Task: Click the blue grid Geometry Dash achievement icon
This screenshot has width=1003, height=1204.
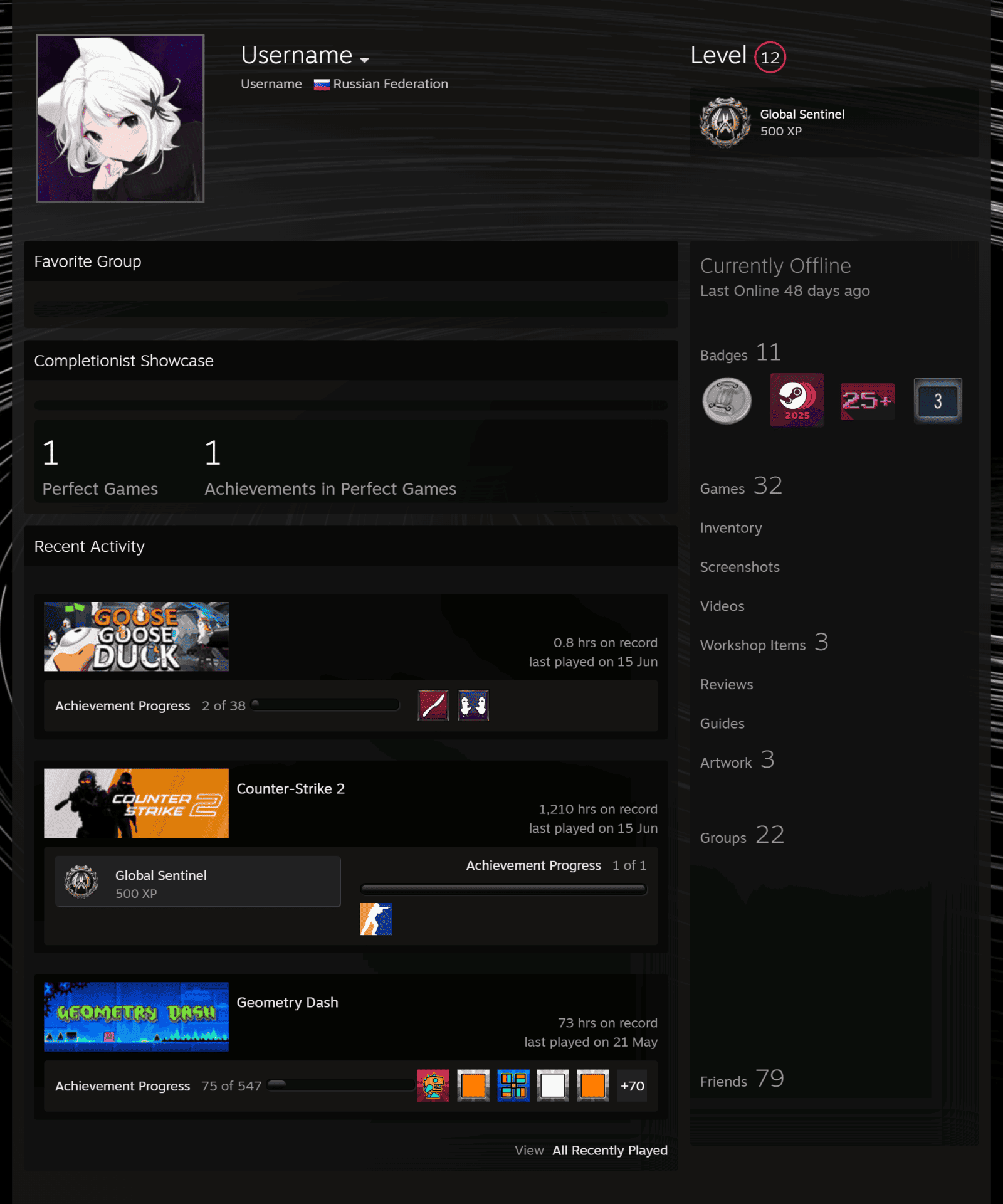Action: 513,1085
